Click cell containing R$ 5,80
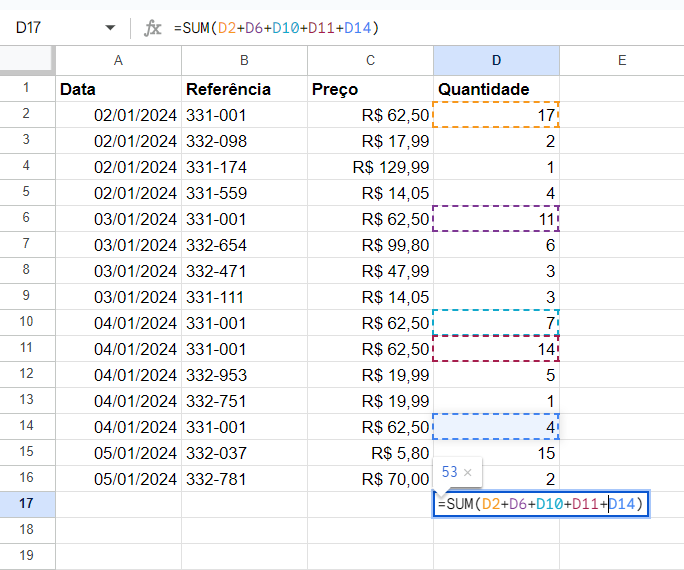 [x=370, y=453]
